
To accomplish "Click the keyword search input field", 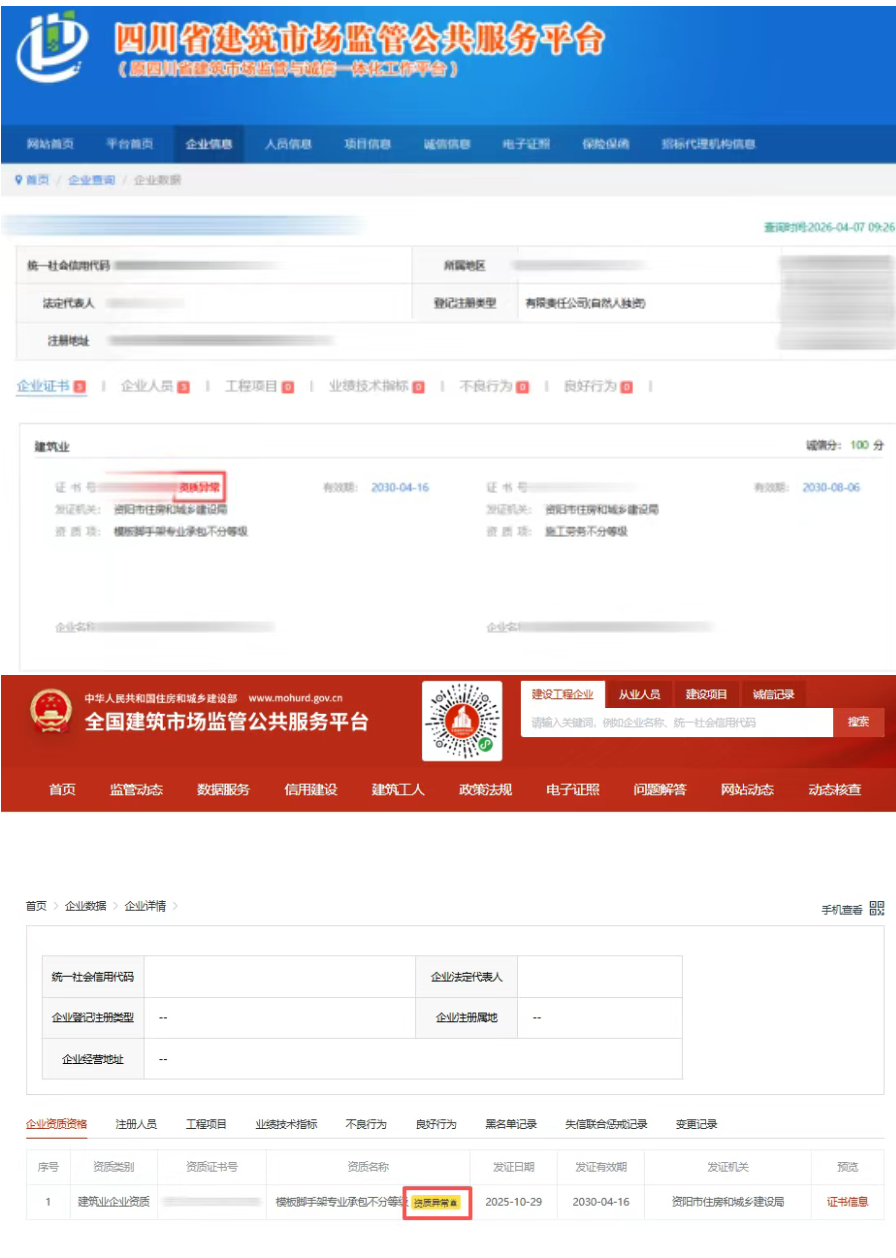I will (x=677, y=722).
